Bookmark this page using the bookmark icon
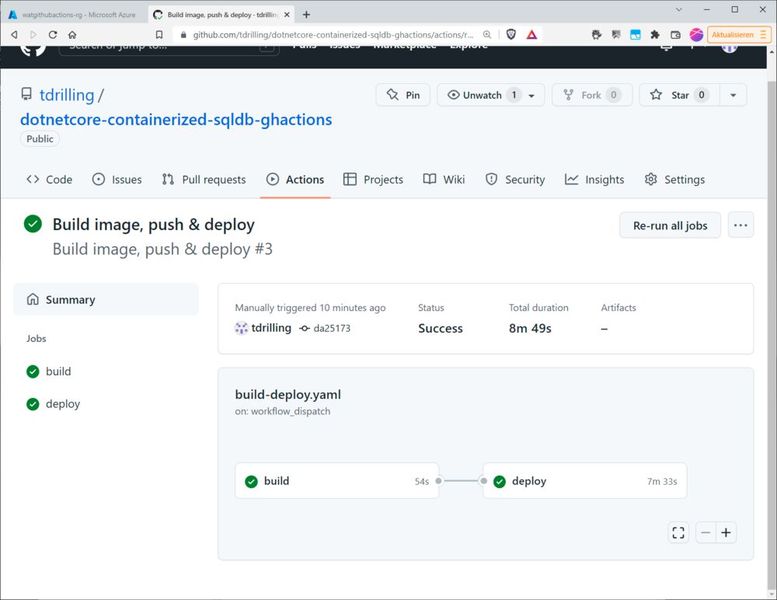The height and width of the screenshot is (600, 777). pos(159,34)
